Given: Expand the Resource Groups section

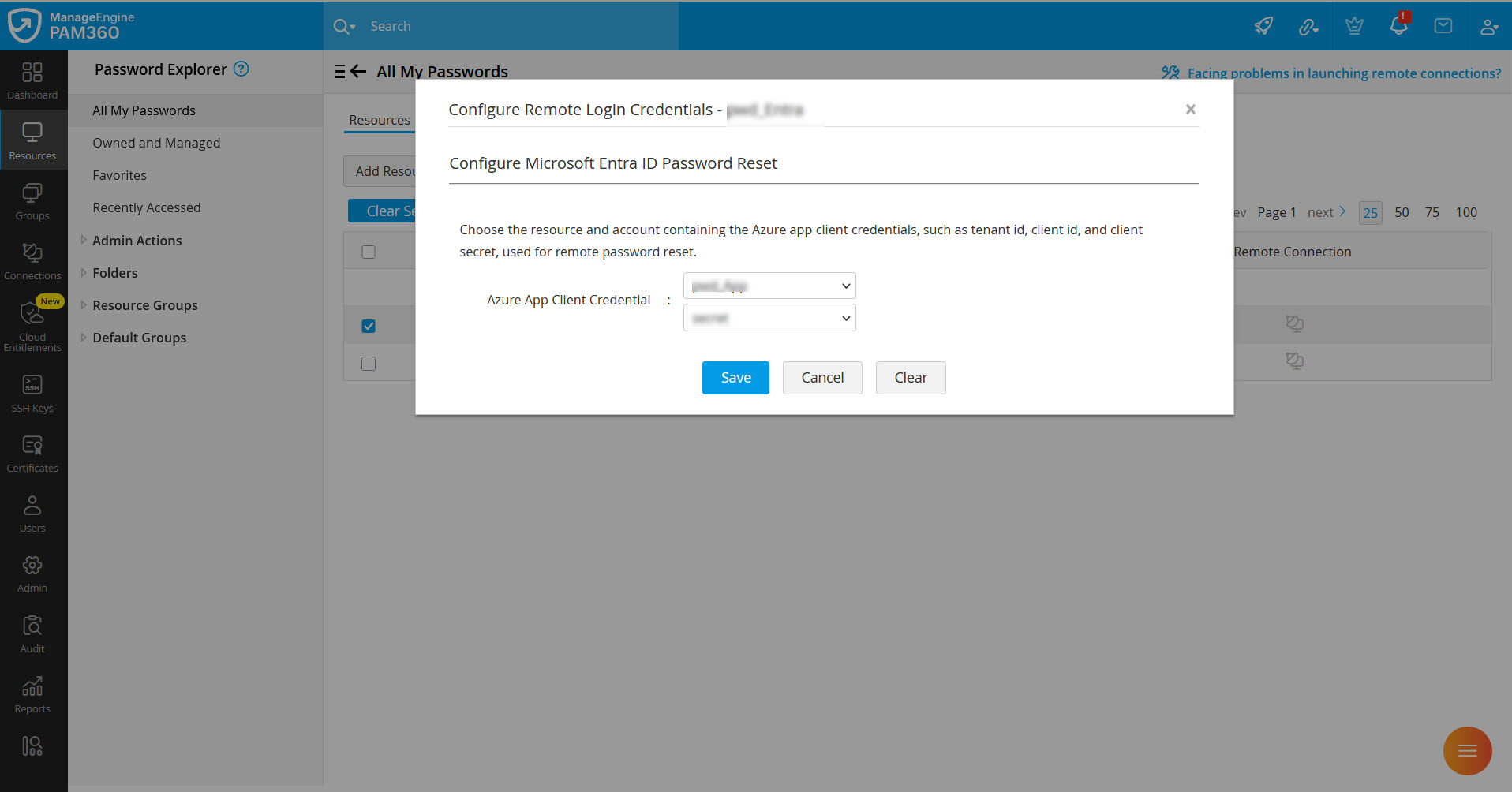Looking at the screenshot, I should [x=144, y=305].
